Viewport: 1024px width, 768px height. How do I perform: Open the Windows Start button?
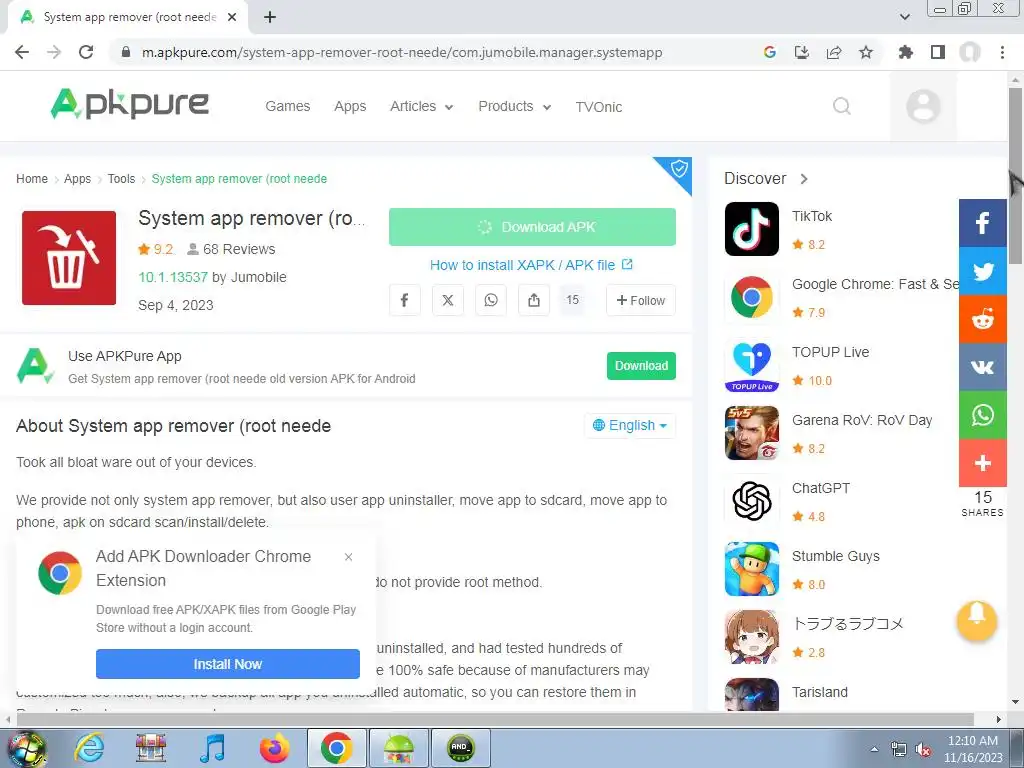click(x=27, y=748)
